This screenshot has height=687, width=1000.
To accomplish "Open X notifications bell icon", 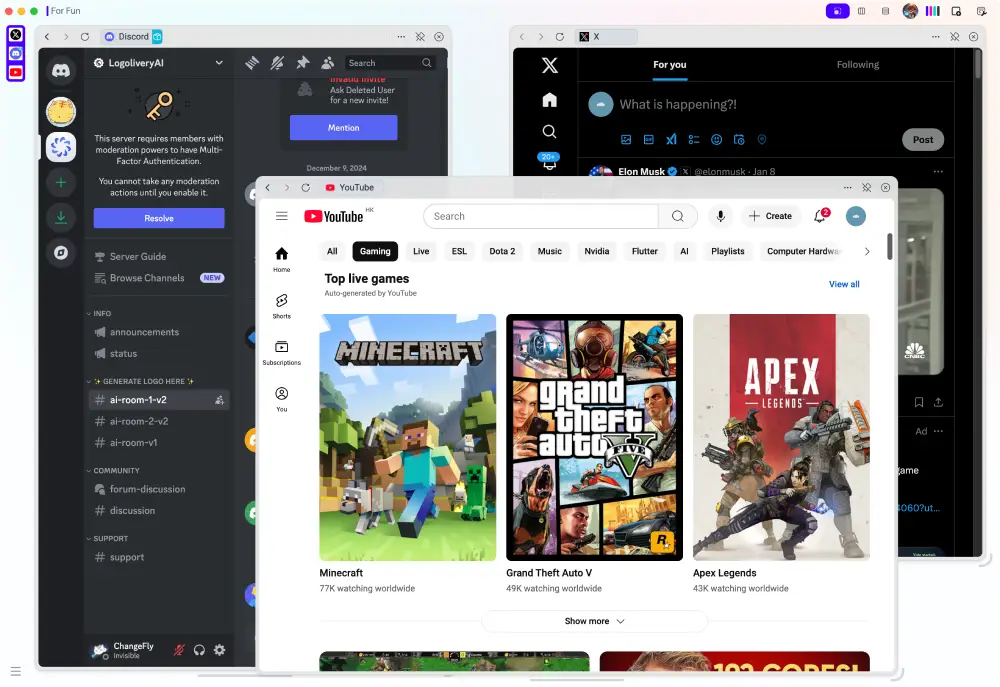I will (549, 162).
